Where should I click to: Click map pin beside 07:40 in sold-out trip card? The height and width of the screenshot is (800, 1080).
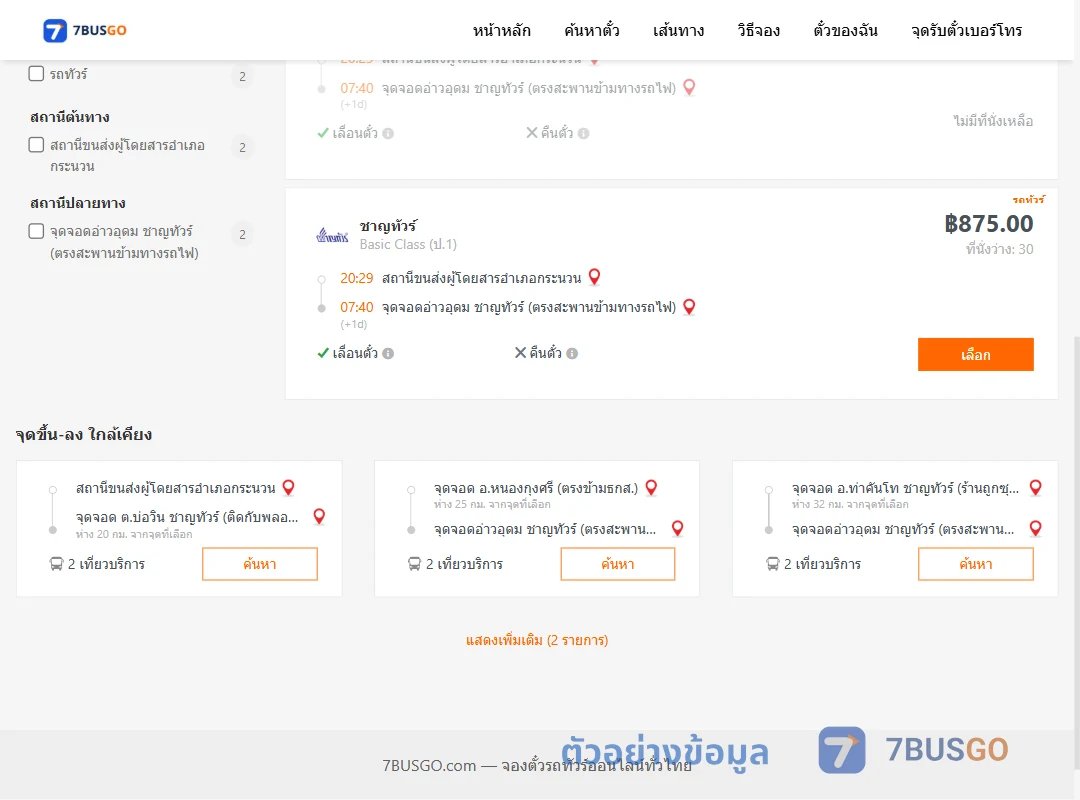click(x=689, y=88)
